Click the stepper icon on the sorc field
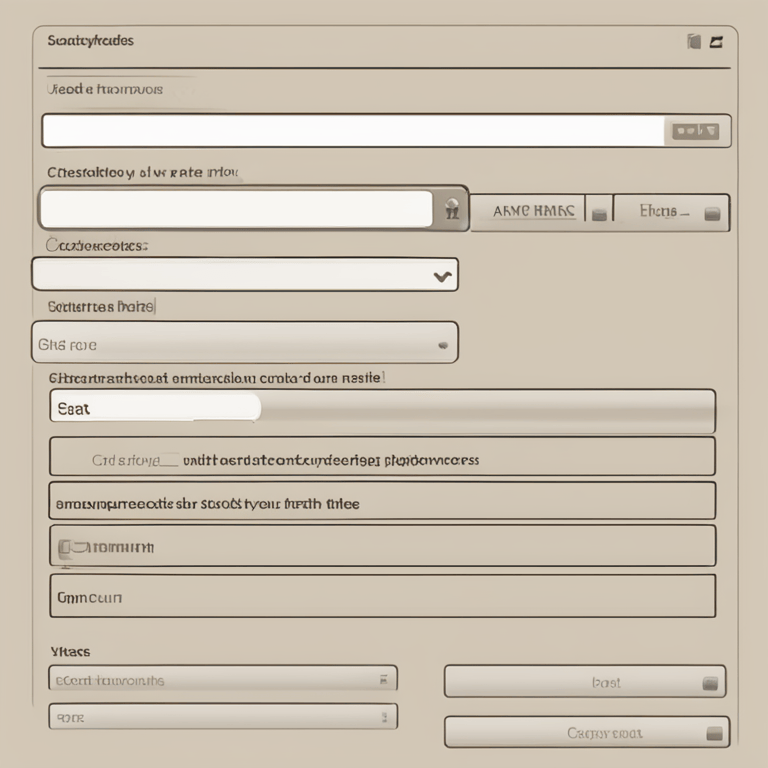Viewport: 768px width, 768px height. [383, 717]
